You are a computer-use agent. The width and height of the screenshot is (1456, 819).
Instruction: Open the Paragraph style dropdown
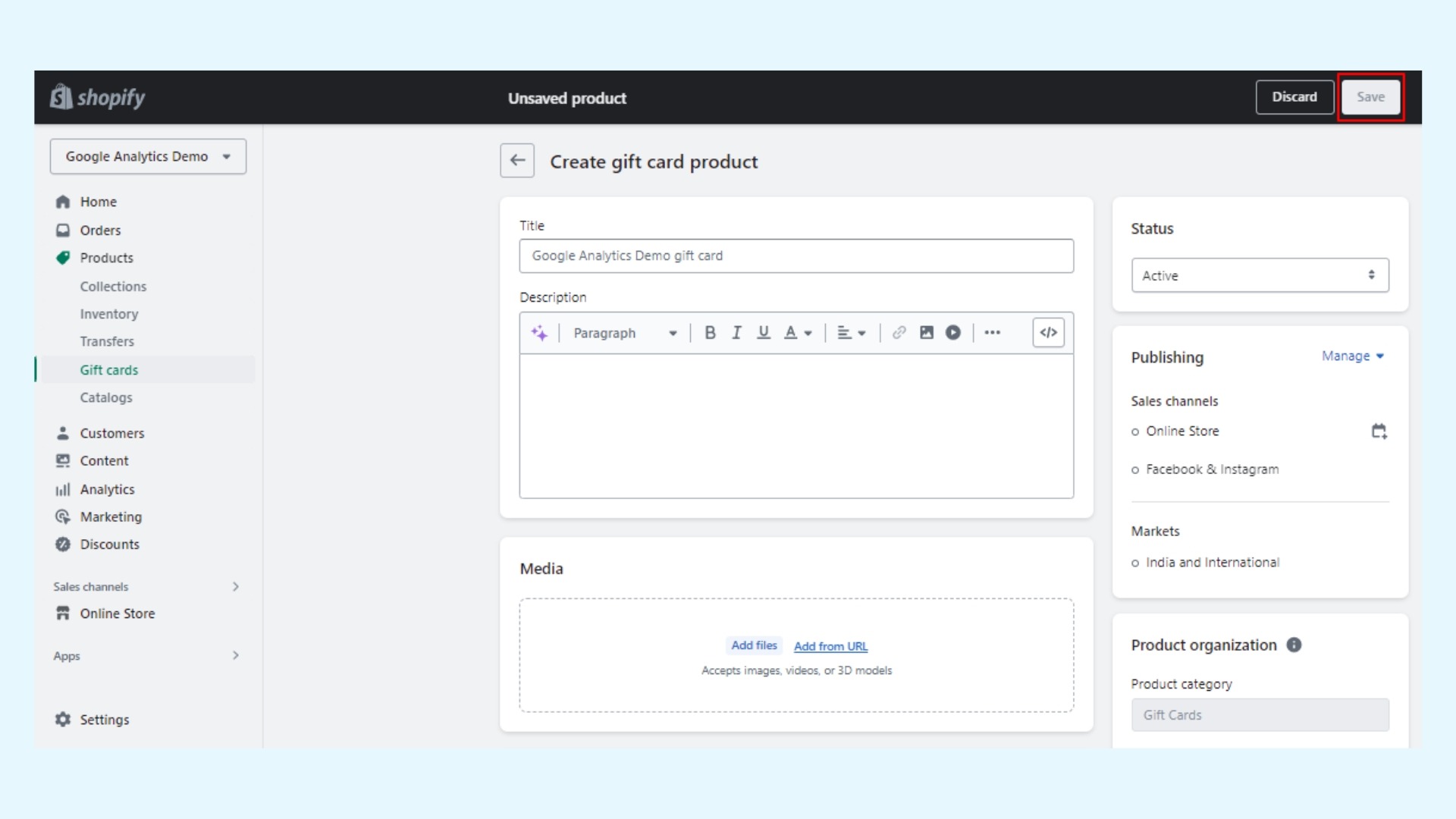tap(624, 333)
